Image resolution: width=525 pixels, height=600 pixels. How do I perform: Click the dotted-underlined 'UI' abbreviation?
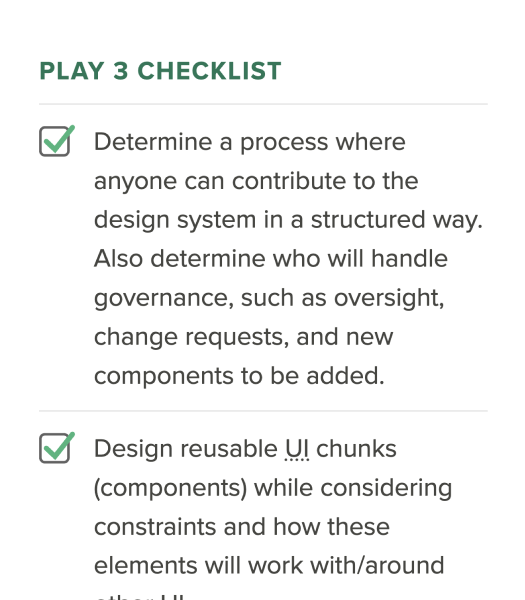[297, 449]
